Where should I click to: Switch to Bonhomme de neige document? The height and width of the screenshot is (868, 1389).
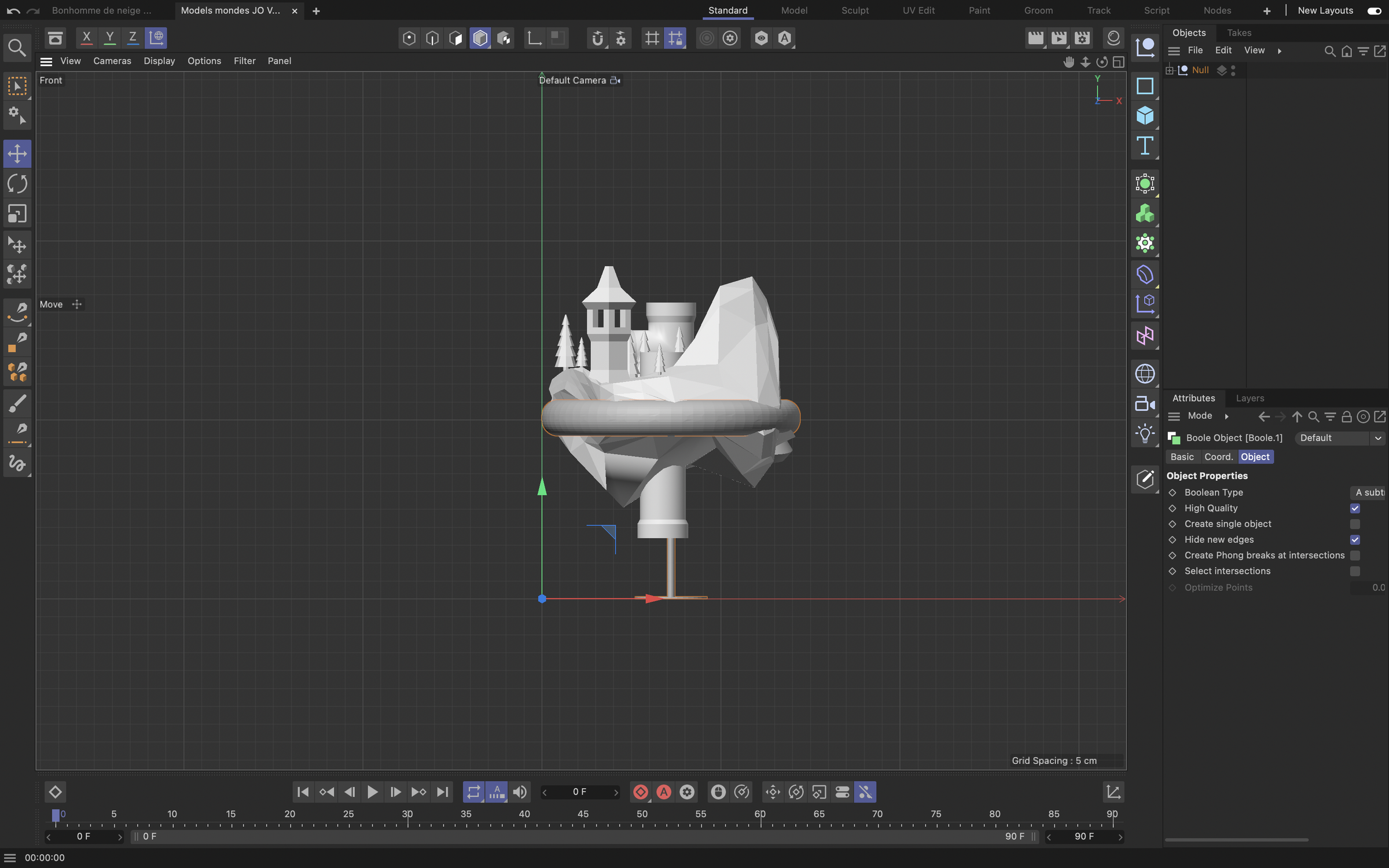102,10
